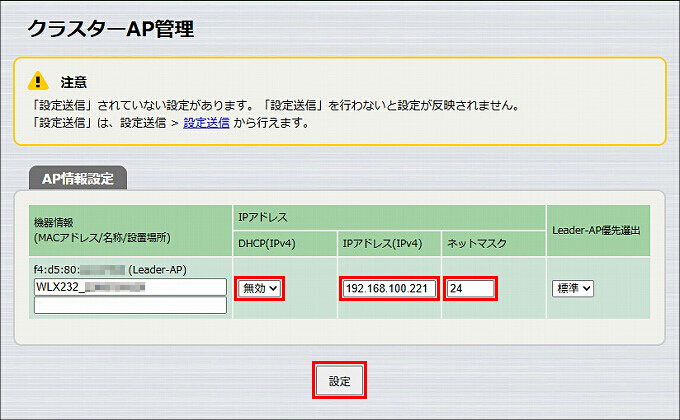Click the netmask field showing 24
This screenshot has height=420, width=680.
470,289
